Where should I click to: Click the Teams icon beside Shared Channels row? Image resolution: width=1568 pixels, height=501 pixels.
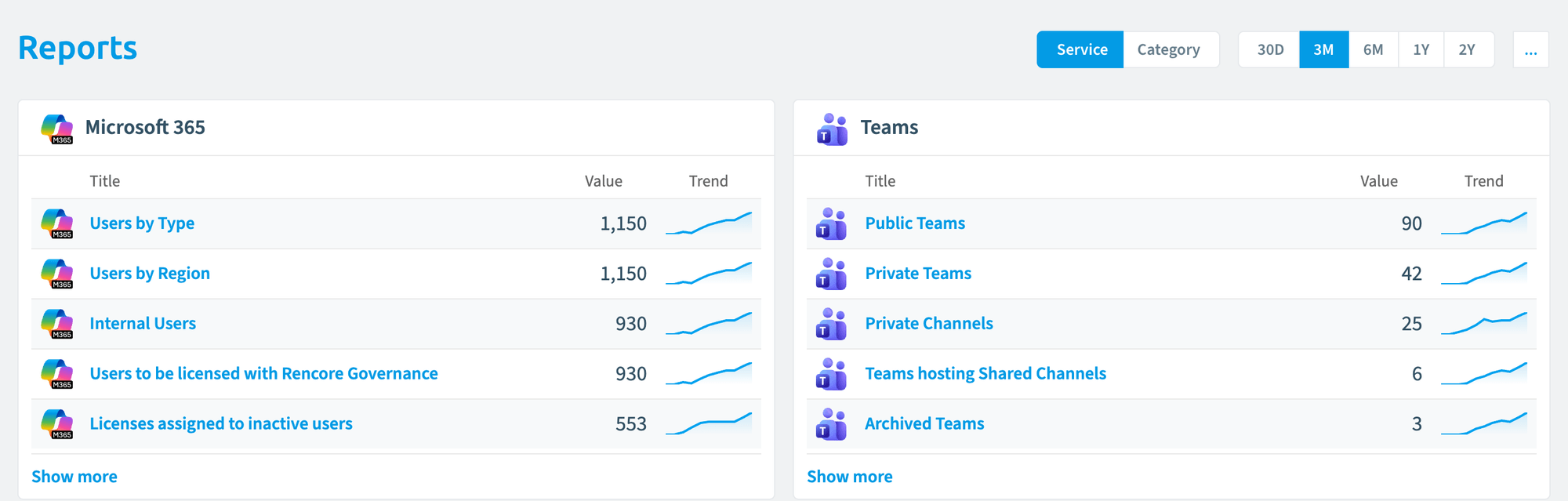pos(831,374)
